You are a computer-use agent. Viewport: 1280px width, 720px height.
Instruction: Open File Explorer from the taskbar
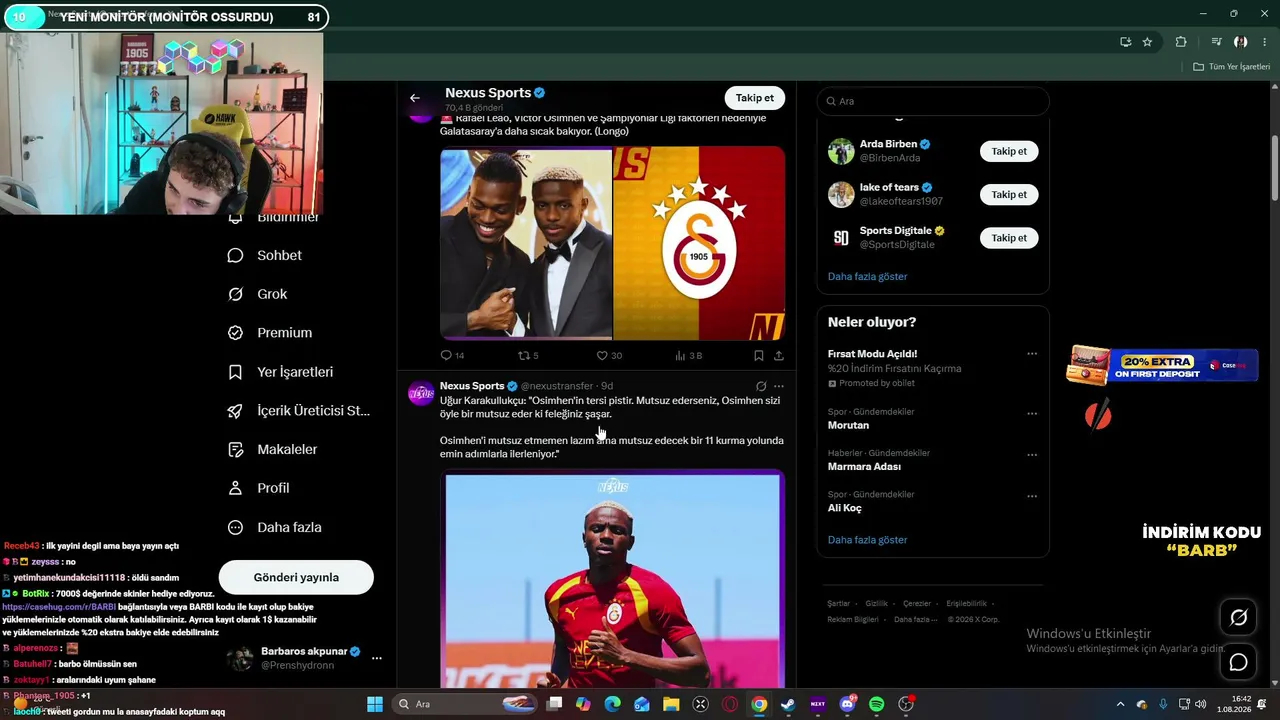(671, 704)
